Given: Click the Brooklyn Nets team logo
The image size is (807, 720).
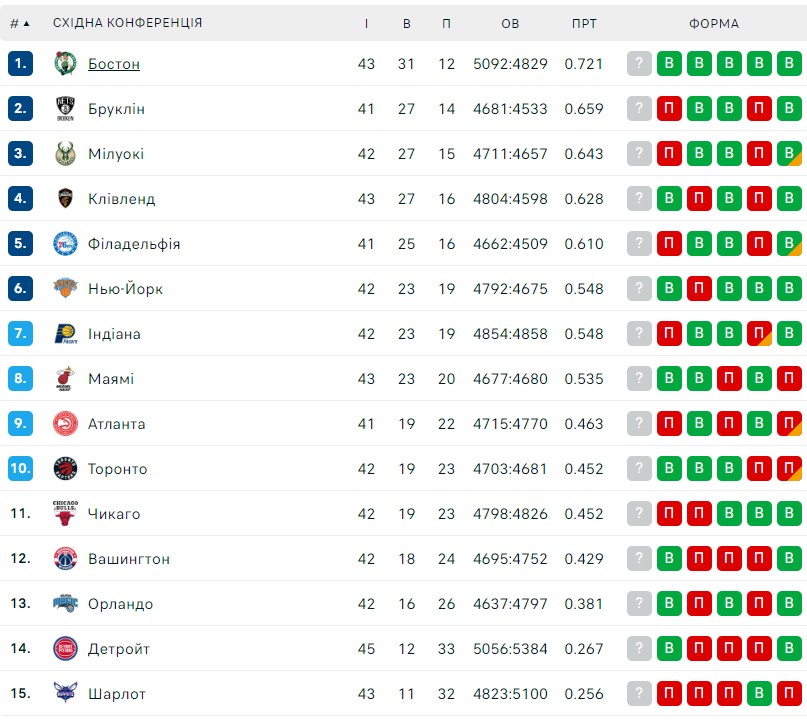Looking at the screenshot, I should tap(65, 109).
